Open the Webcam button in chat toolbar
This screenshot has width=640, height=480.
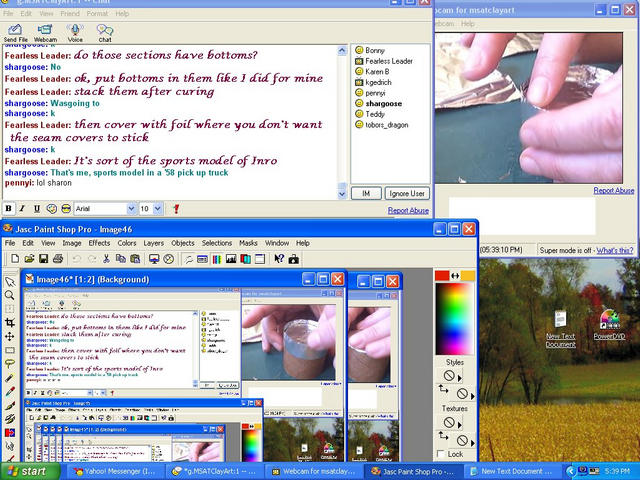[45, 33]
